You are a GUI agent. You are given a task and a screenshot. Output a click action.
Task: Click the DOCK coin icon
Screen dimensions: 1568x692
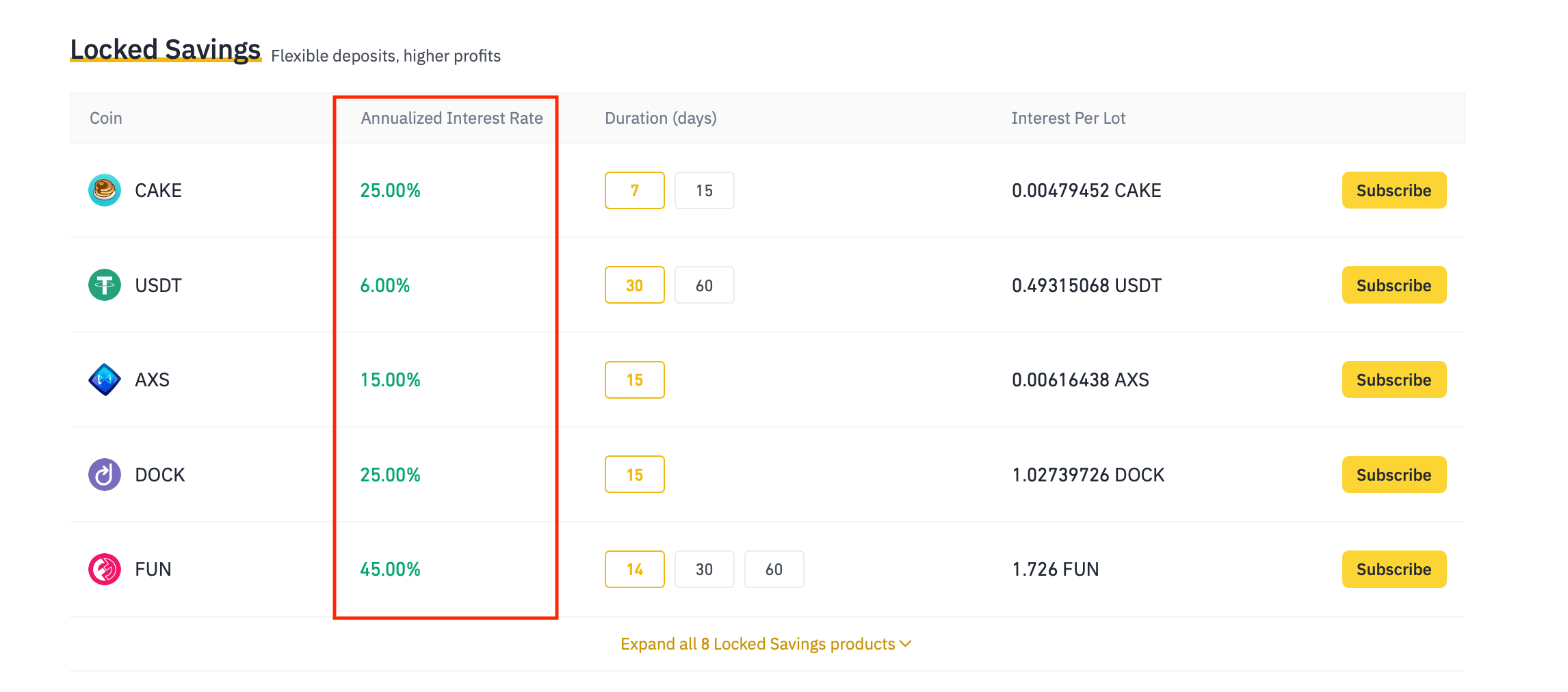click(103, 474)
